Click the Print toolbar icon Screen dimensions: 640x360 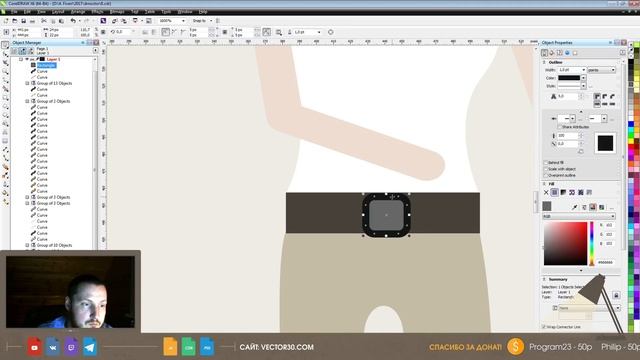coord(32,21)
